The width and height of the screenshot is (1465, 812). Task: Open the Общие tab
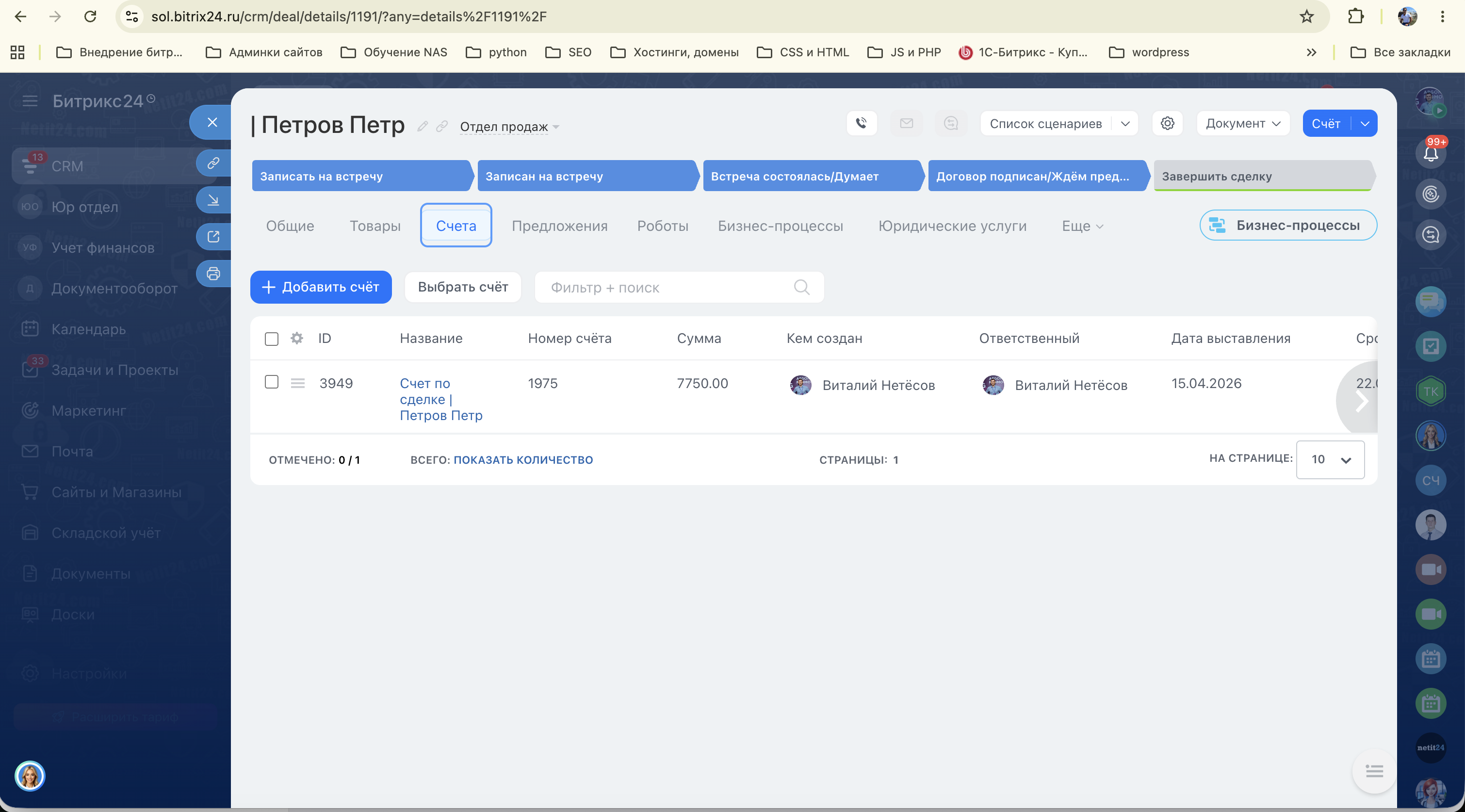pos(290,226)
